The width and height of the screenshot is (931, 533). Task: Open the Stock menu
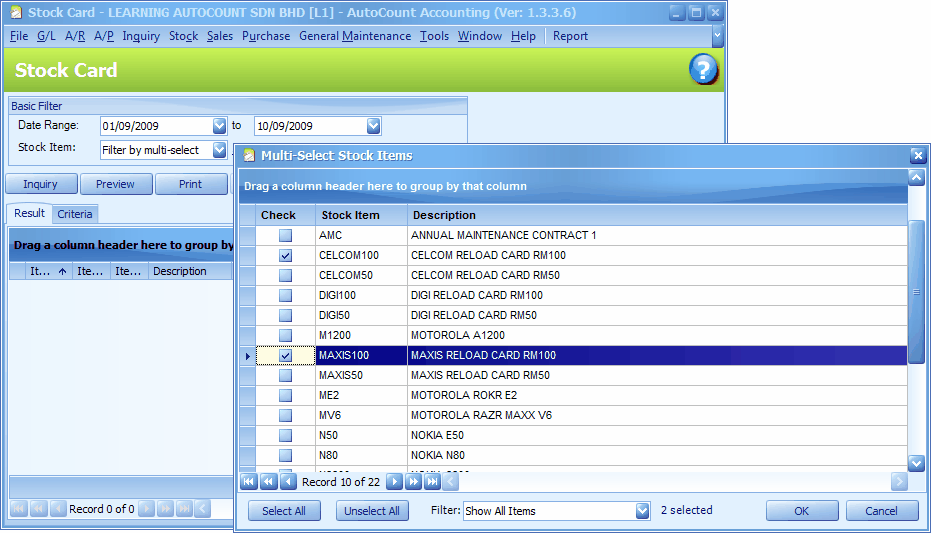(x=183, y=36)
